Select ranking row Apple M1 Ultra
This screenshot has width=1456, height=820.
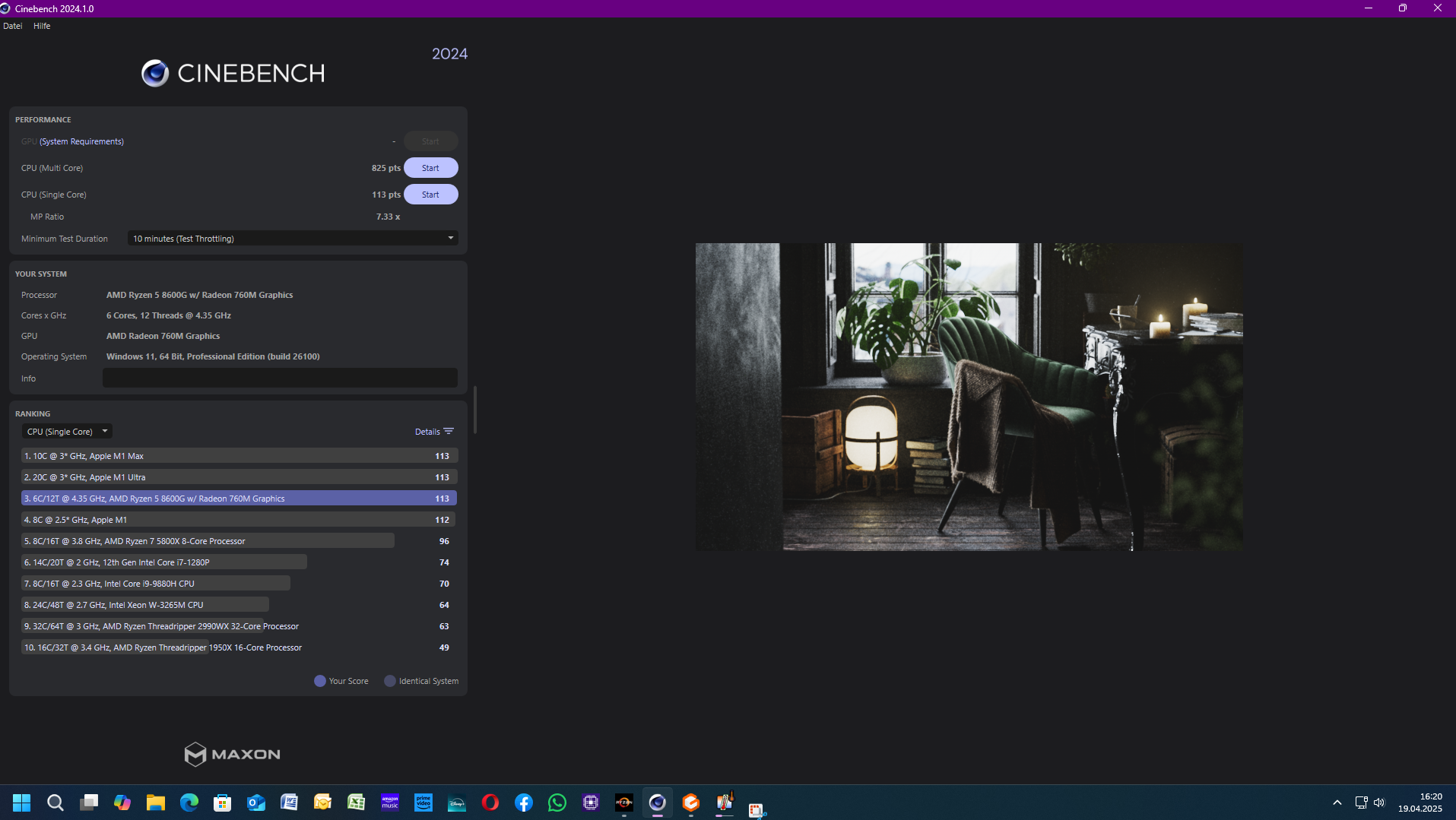coord(239,477)
